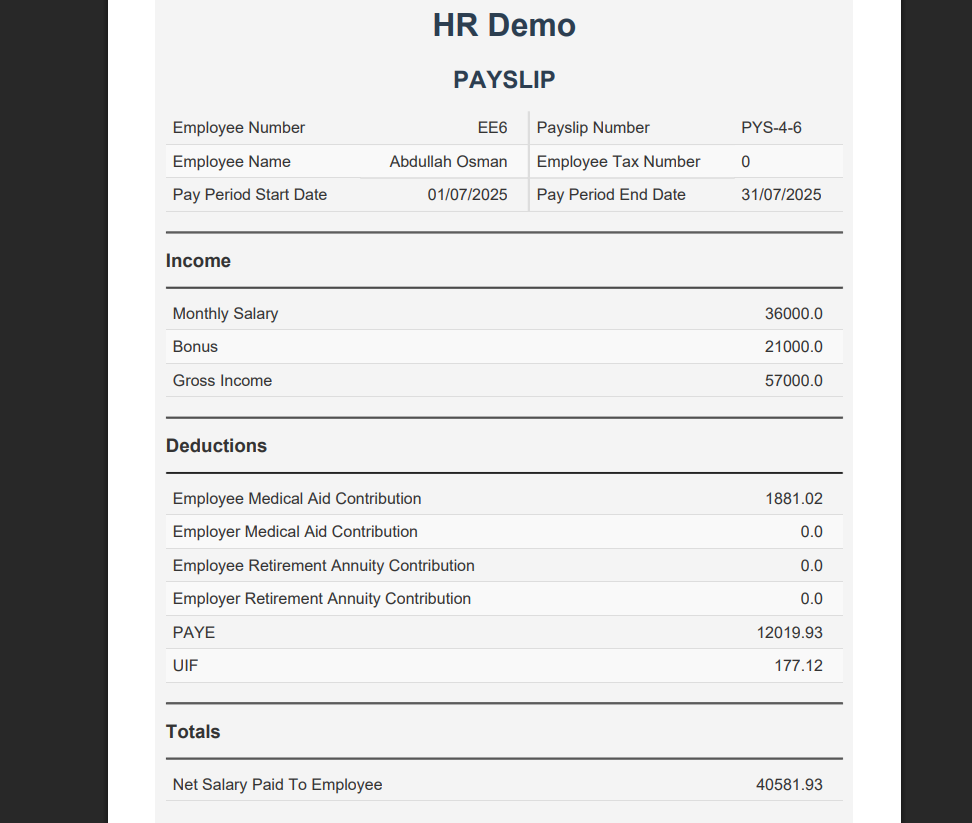
Task: Click the Employee Name Abdullah Osman
Action: click(x=448, y=161)
